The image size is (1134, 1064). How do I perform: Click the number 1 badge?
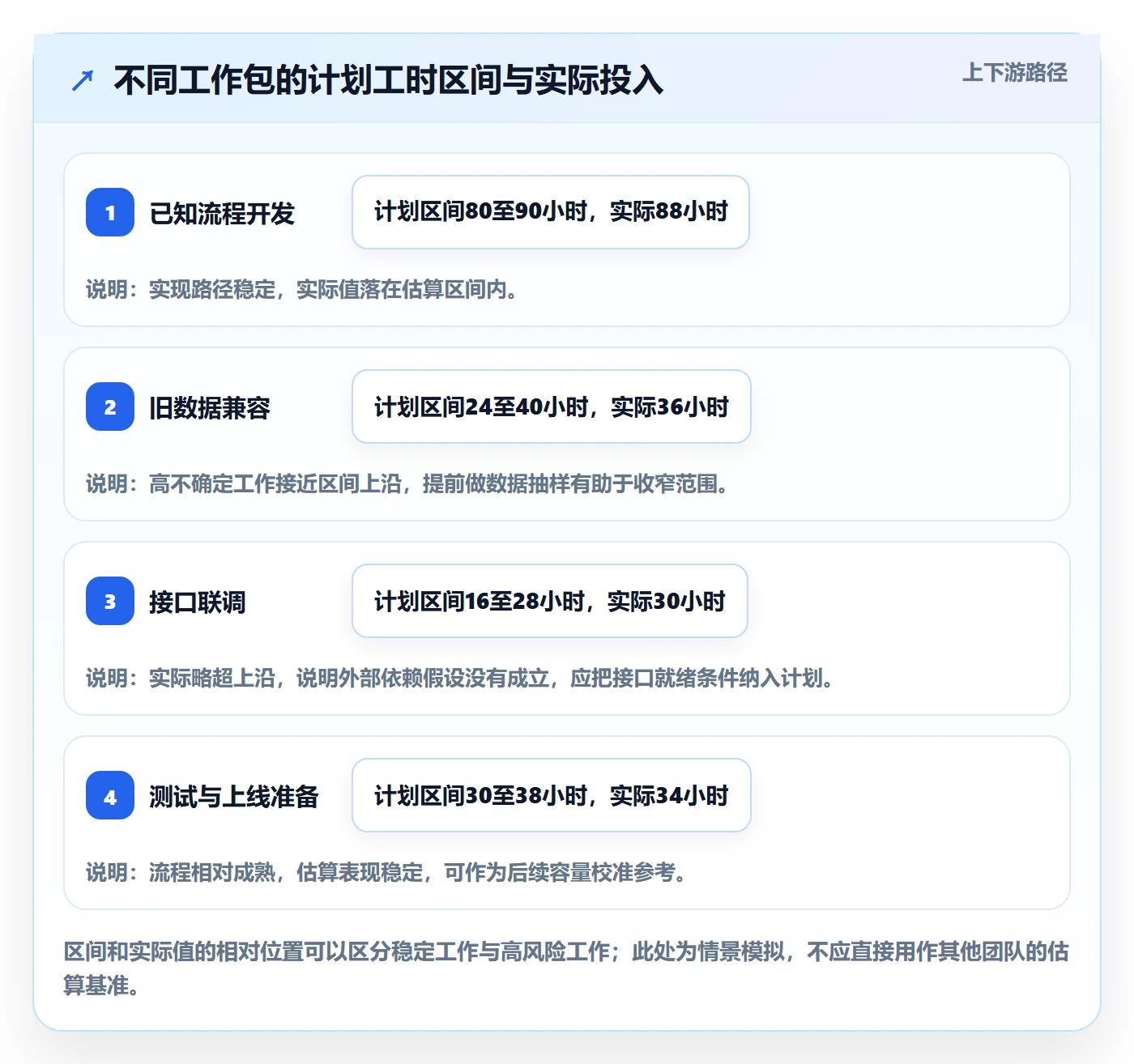[x=110, y=212]
